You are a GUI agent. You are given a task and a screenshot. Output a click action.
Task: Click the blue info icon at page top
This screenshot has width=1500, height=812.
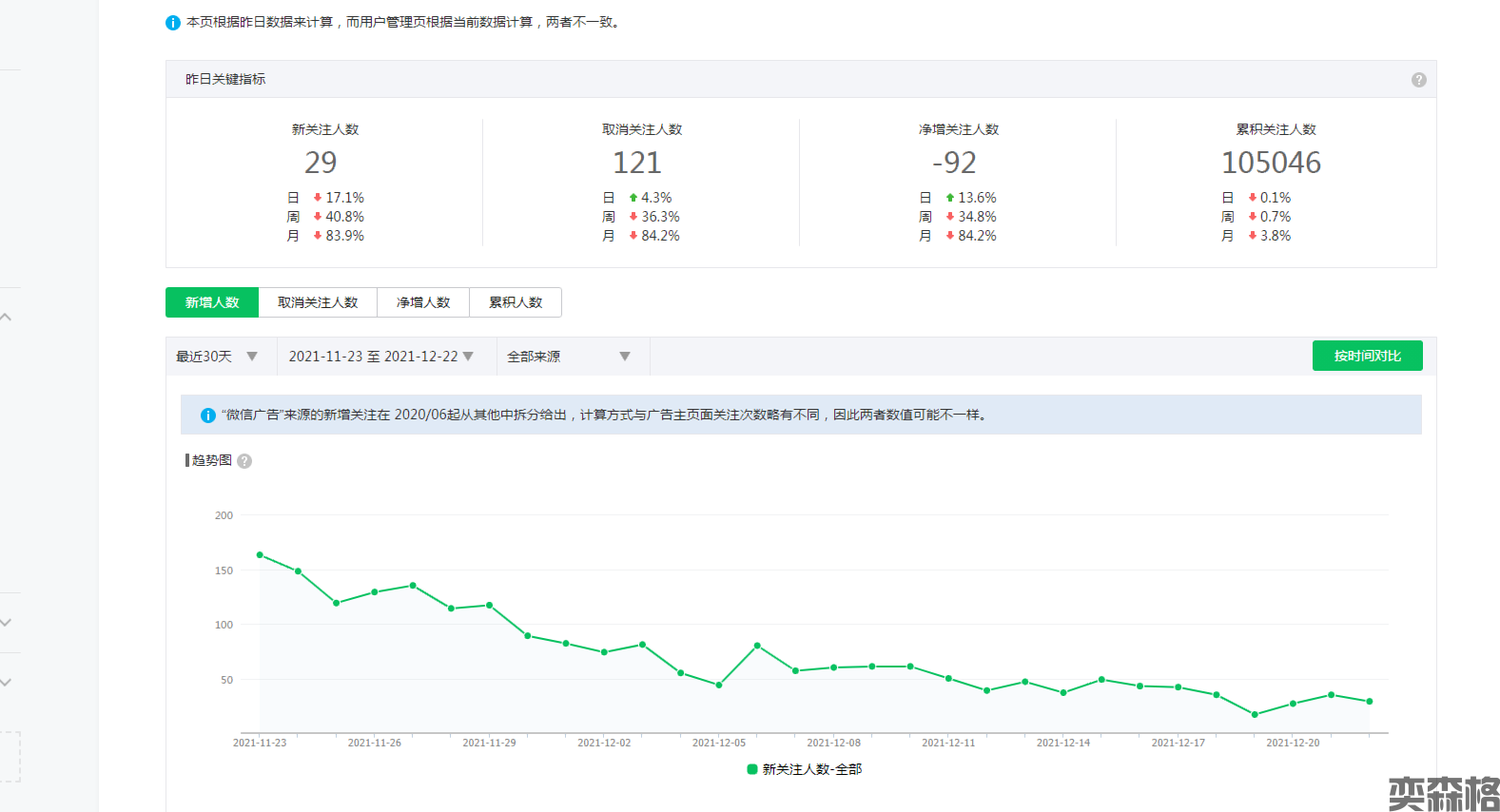pyautogui.click(x=172, y=23)
